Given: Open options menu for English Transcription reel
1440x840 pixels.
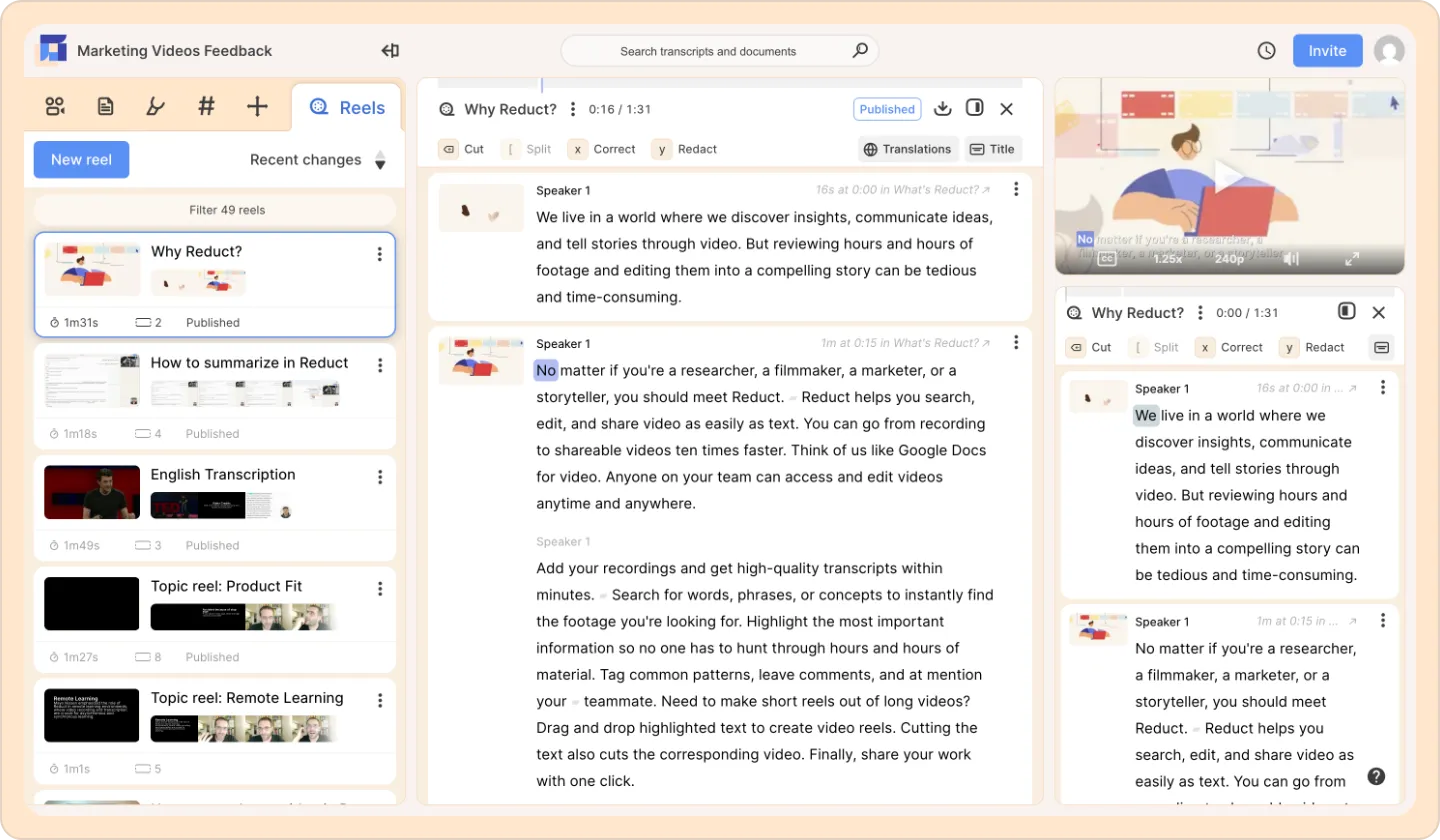Looking at the screenshot, I should [x=379, y=477].
